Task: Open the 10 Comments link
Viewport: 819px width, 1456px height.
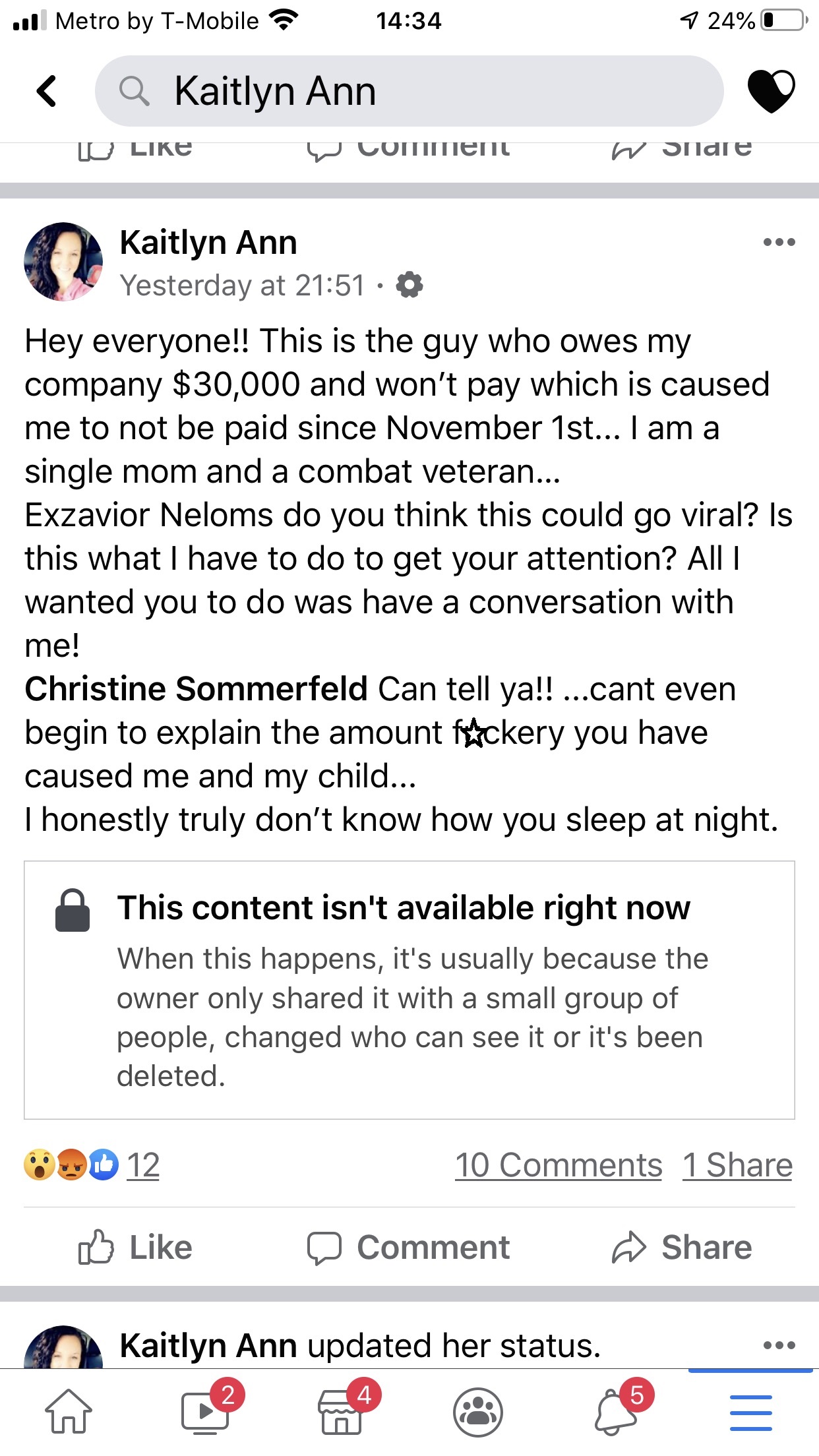Action: pyautogui.click(x=558, y=1165)
